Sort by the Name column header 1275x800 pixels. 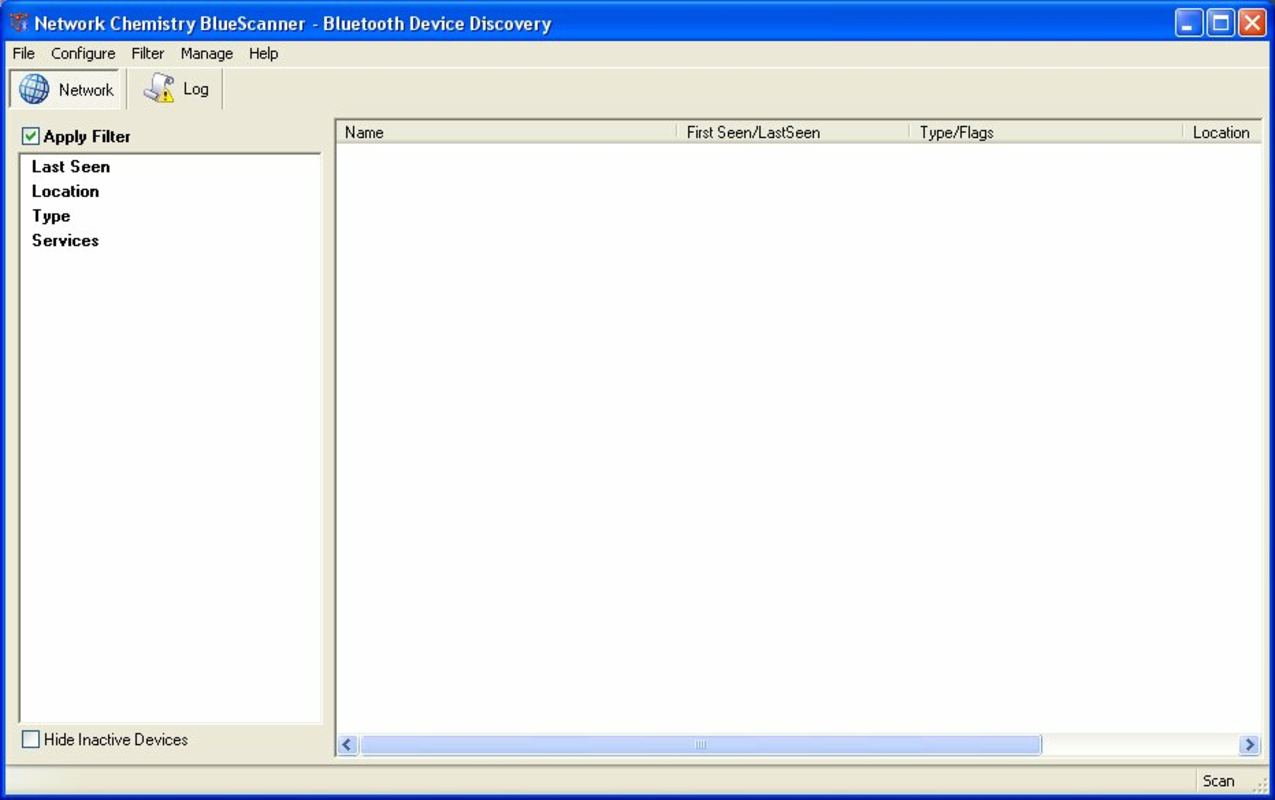pyautogui.click(x=507, y=132)
